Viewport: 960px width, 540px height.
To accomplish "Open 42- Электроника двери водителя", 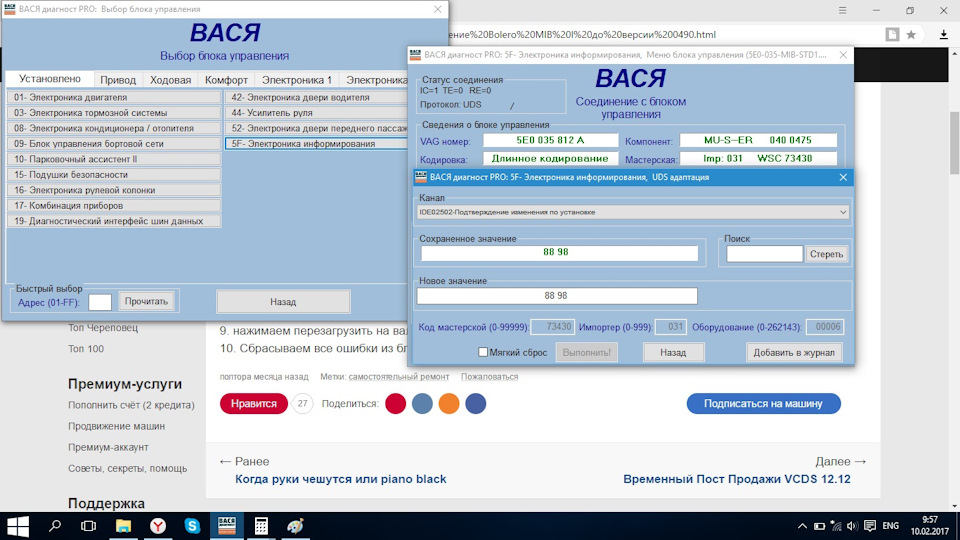I will tap(316, 97).
